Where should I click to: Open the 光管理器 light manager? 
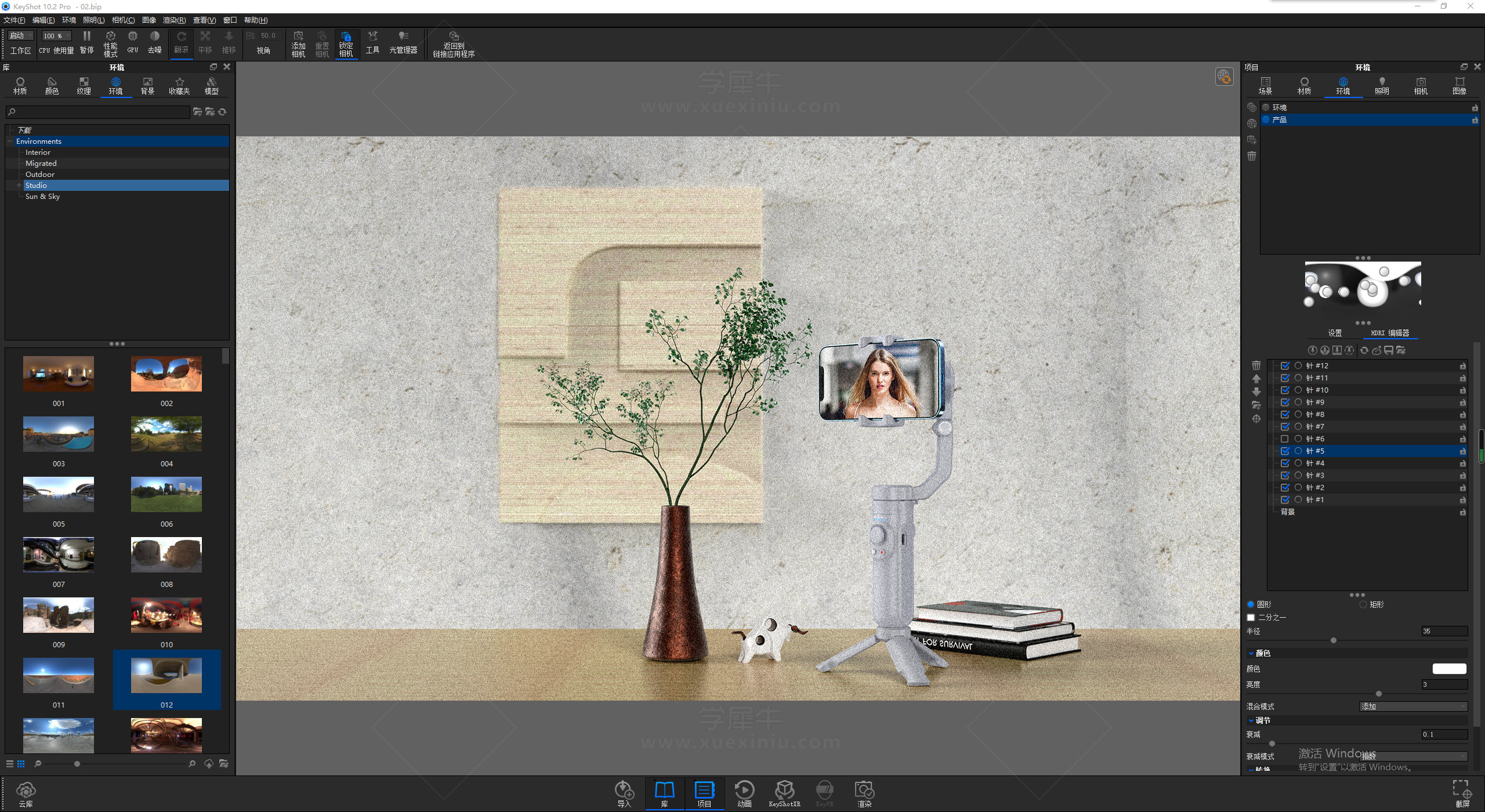pyautogui.click(x=403, y=43)
